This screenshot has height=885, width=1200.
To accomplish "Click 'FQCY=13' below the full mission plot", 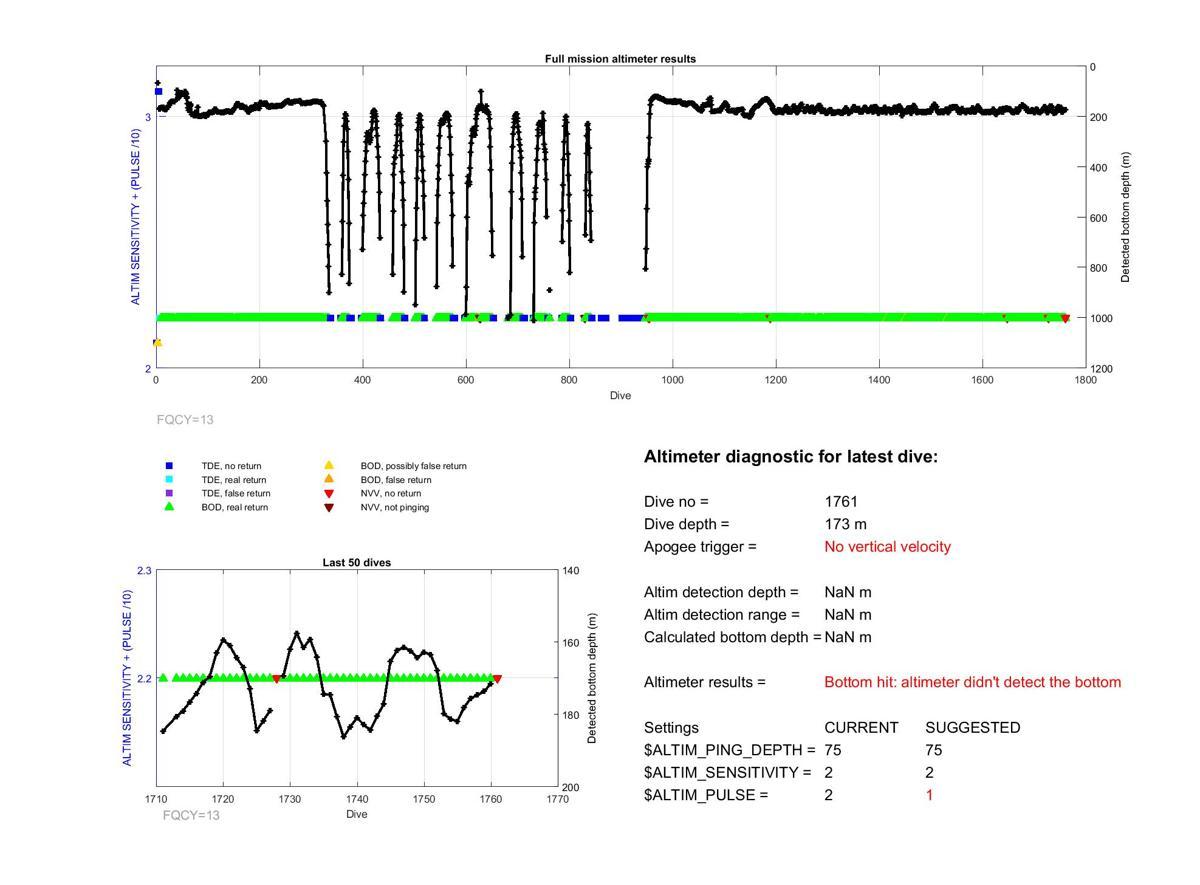I will [186, 420].
